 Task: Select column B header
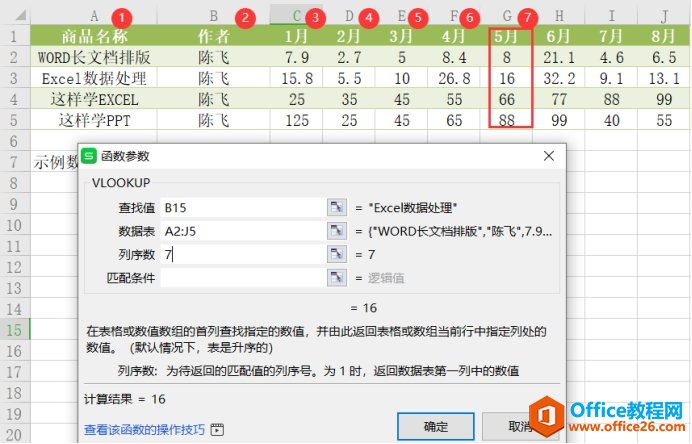click(x=214, y=16)
